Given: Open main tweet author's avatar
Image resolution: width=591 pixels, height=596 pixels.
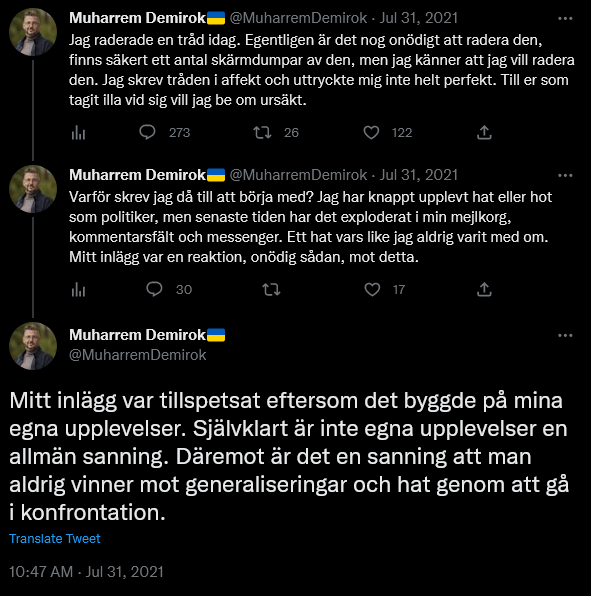Looking at the screenshot, I should 33,346.
